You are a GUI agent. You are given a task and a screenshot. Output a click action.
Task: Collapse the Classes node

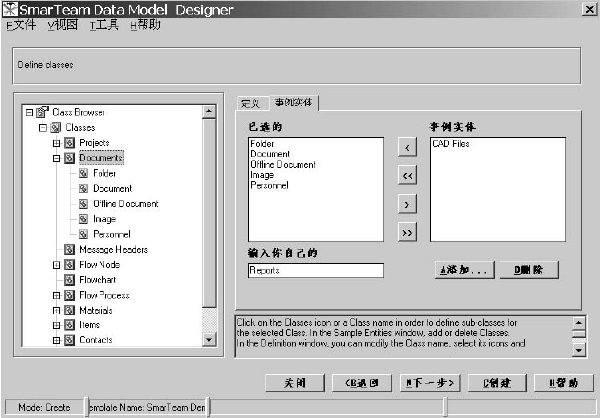[43, 128]
